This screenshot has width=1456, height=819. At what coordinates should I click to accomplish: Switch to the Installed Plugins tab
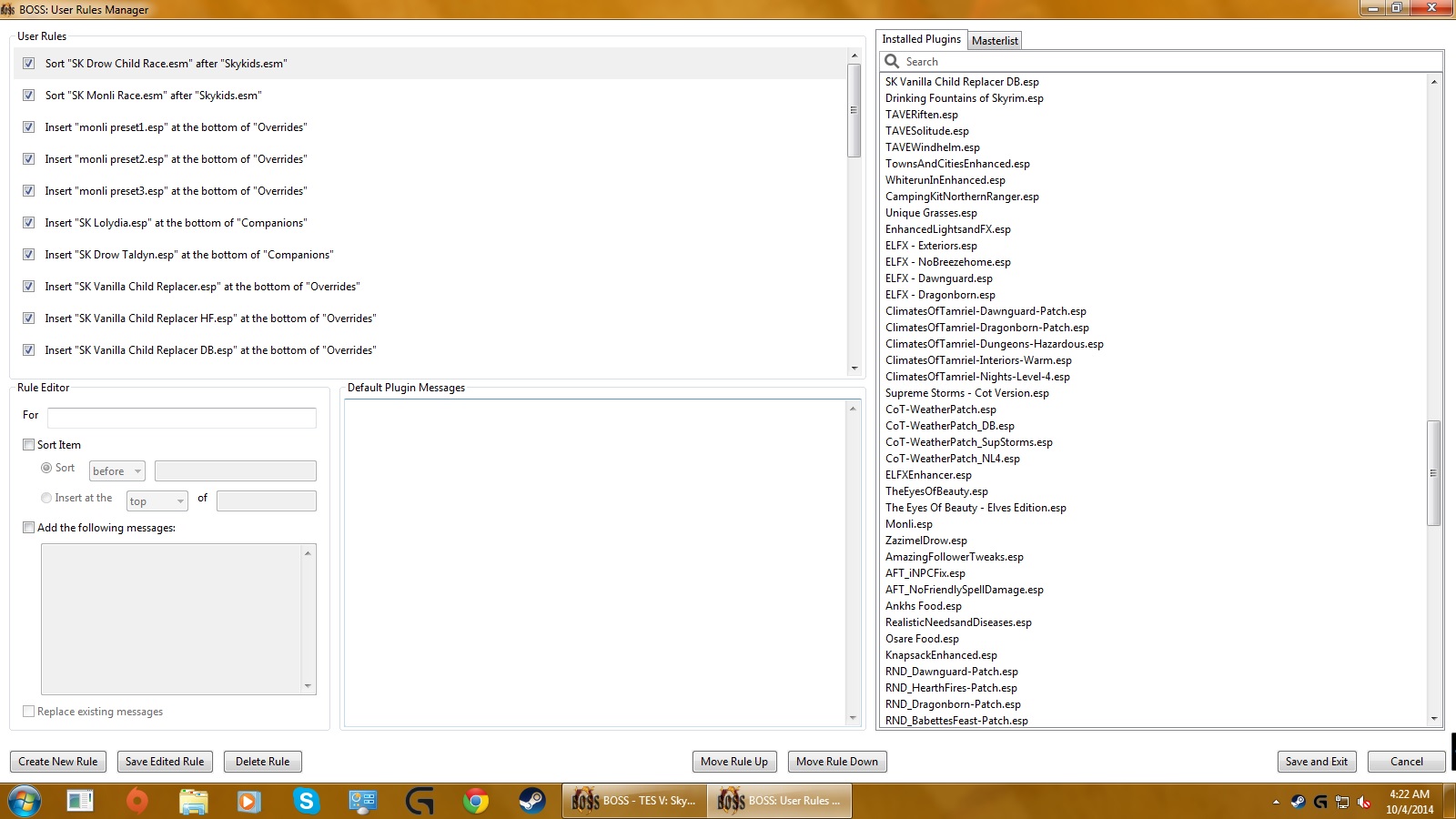[x=921, y=39]
